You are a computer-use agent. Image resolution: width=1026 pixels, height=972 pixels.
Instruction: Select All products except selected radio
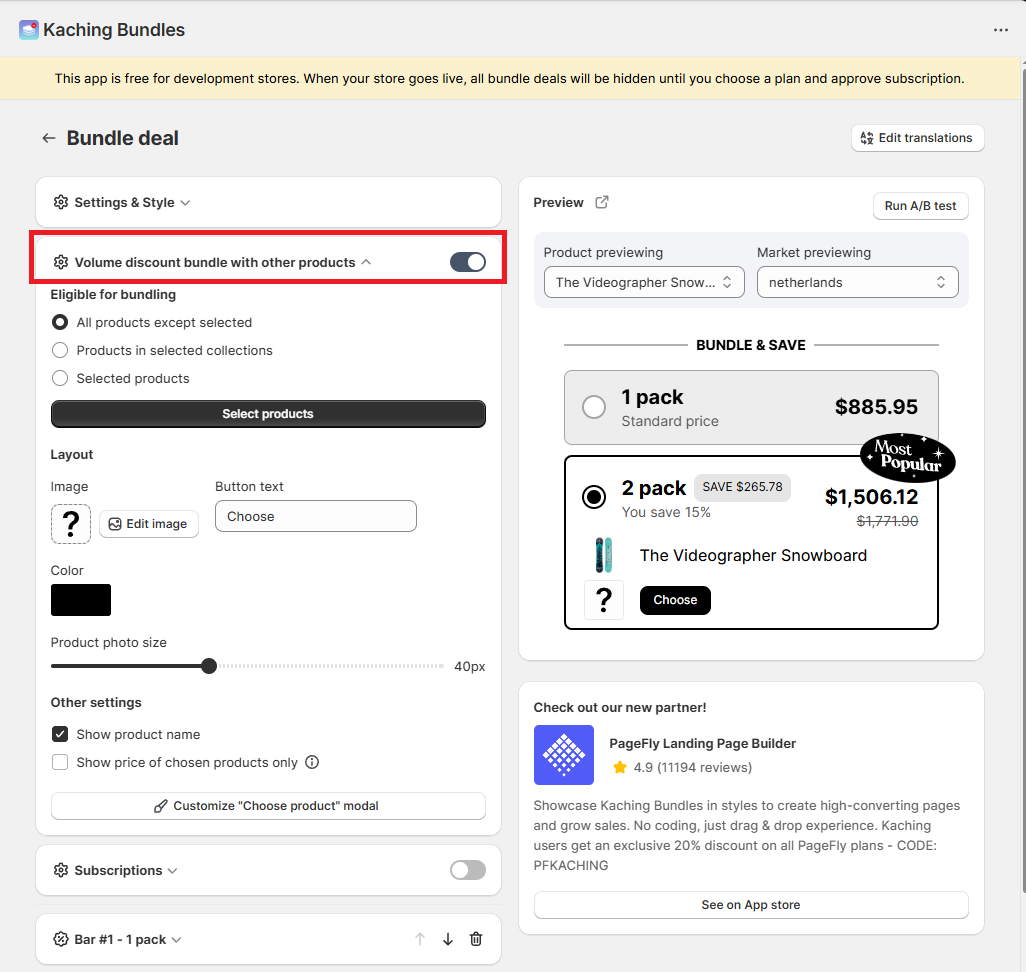pyautogui.click(x=60, y=322)
